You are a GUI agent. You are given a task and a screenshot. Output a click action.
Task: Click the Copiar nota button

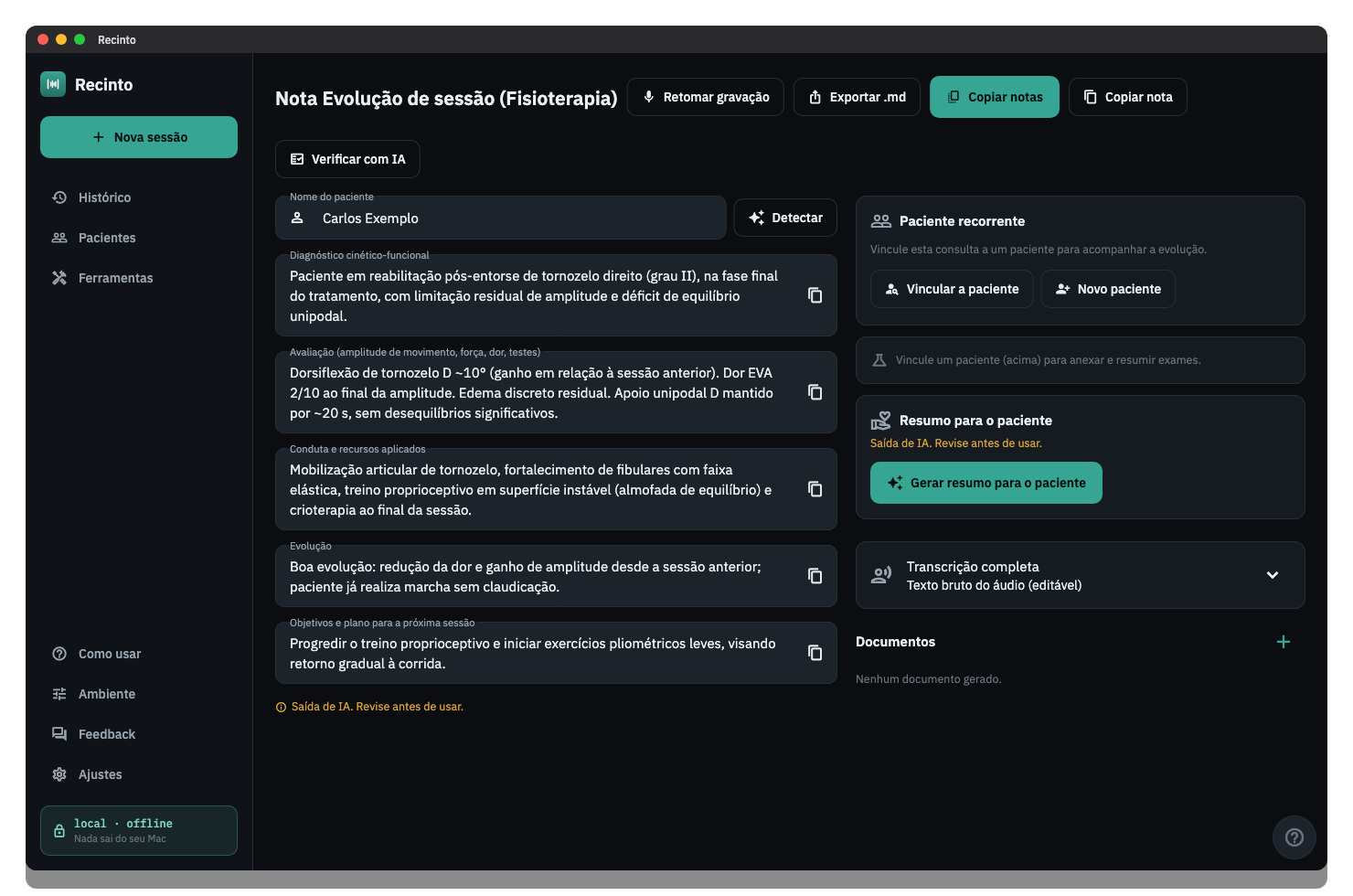[x=1128, y=97]
